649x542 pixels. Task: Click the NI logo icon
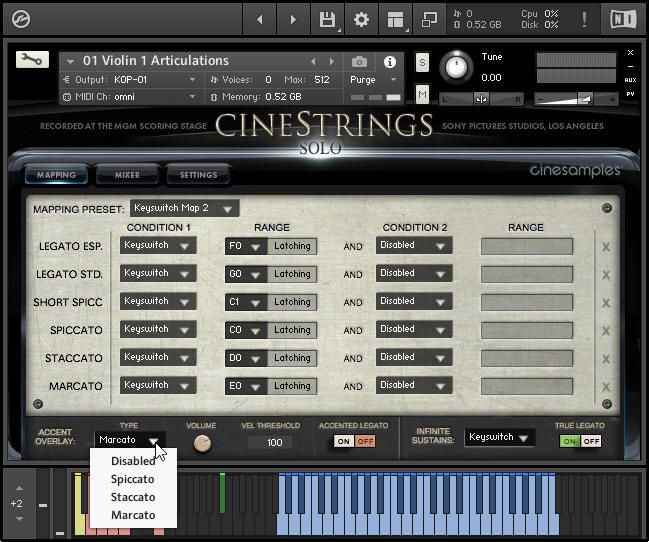pyautogui.click(x=623, y=19)
